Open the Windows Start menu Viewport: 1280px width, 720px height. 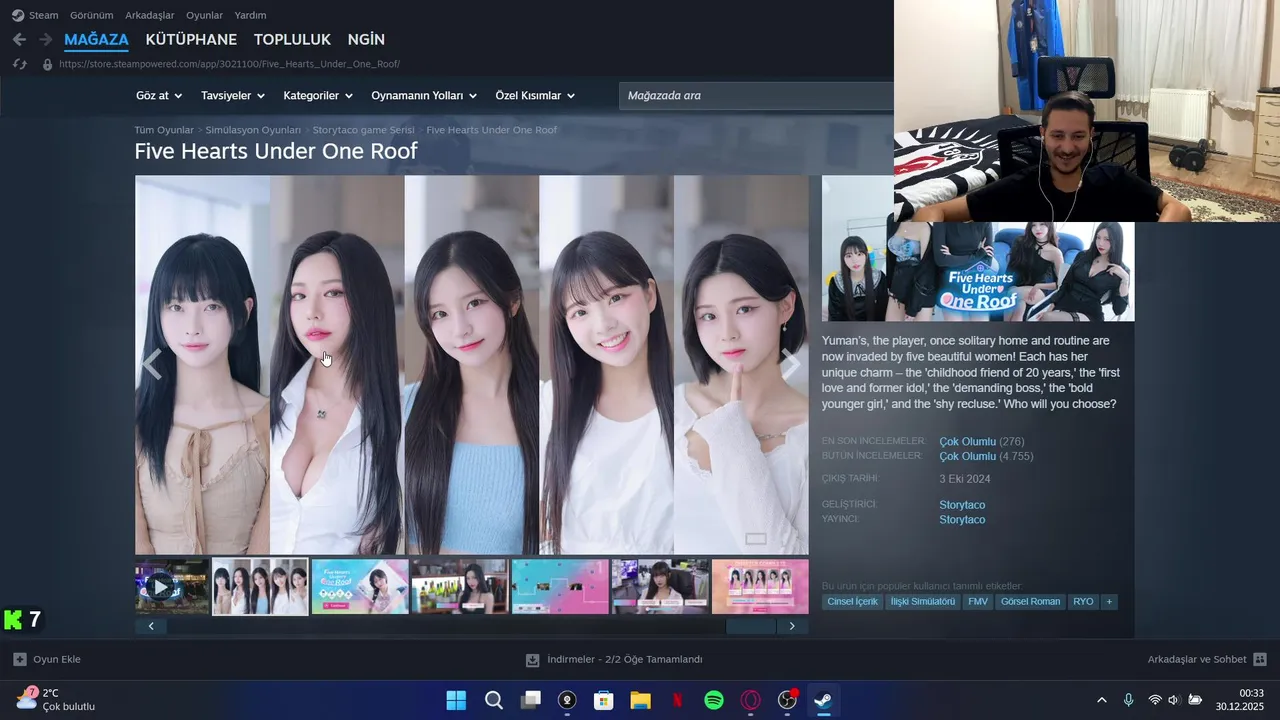[456, 700]
